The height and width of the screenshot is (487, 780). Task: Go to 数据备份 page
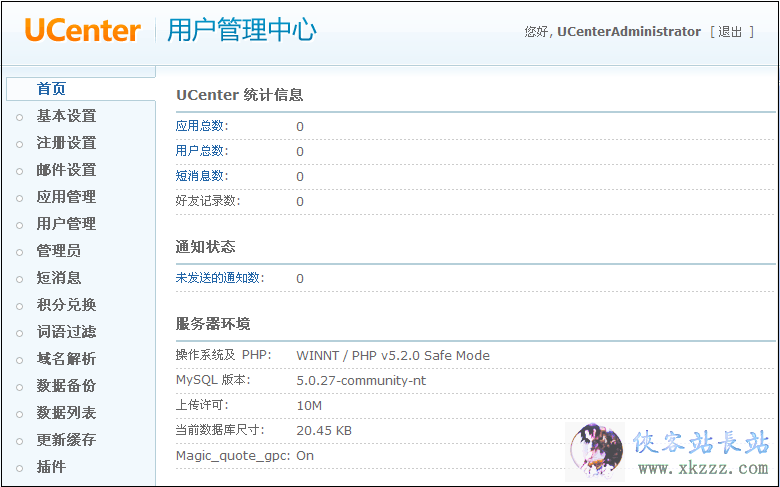point(66,386)
